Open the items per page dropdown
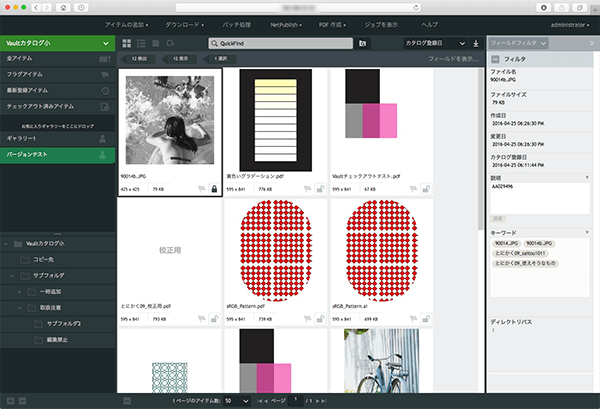Screen dimensions: 600x409 coord(237,401)
